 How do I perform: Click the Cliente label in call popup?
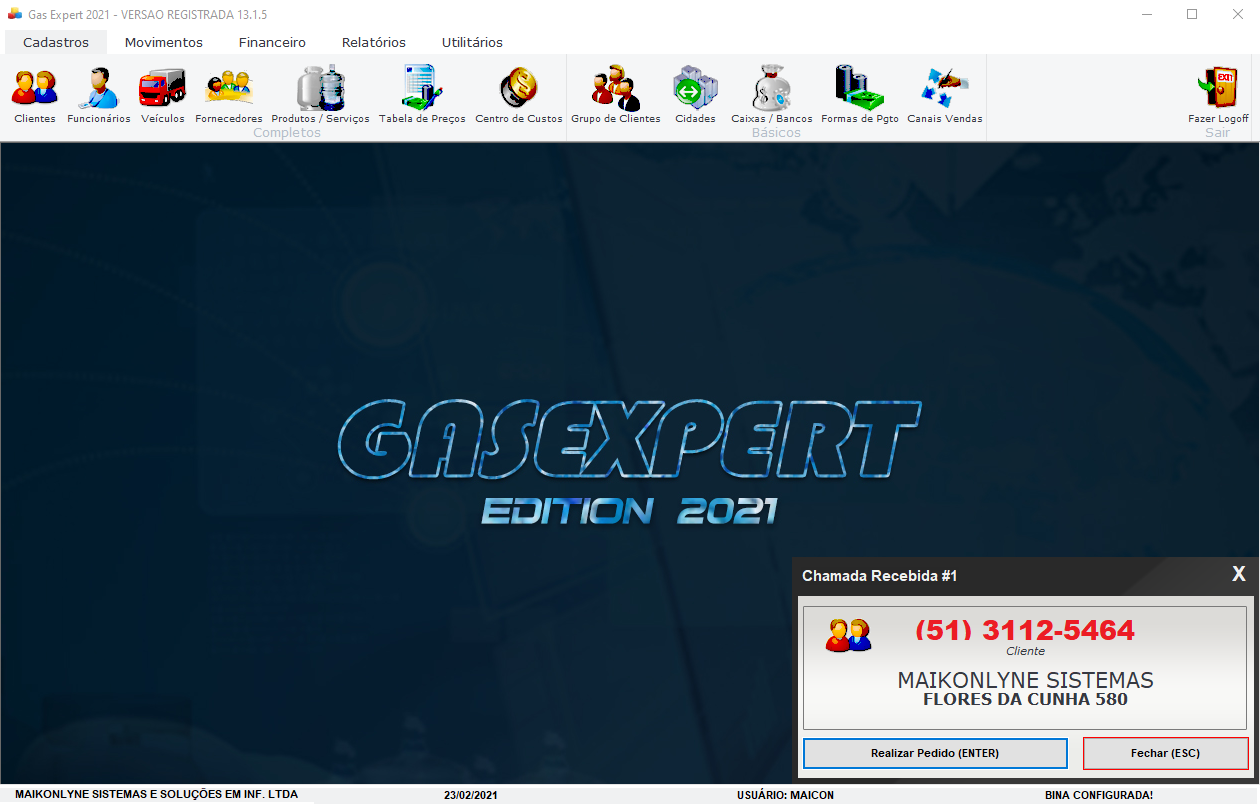(1025, 651)
